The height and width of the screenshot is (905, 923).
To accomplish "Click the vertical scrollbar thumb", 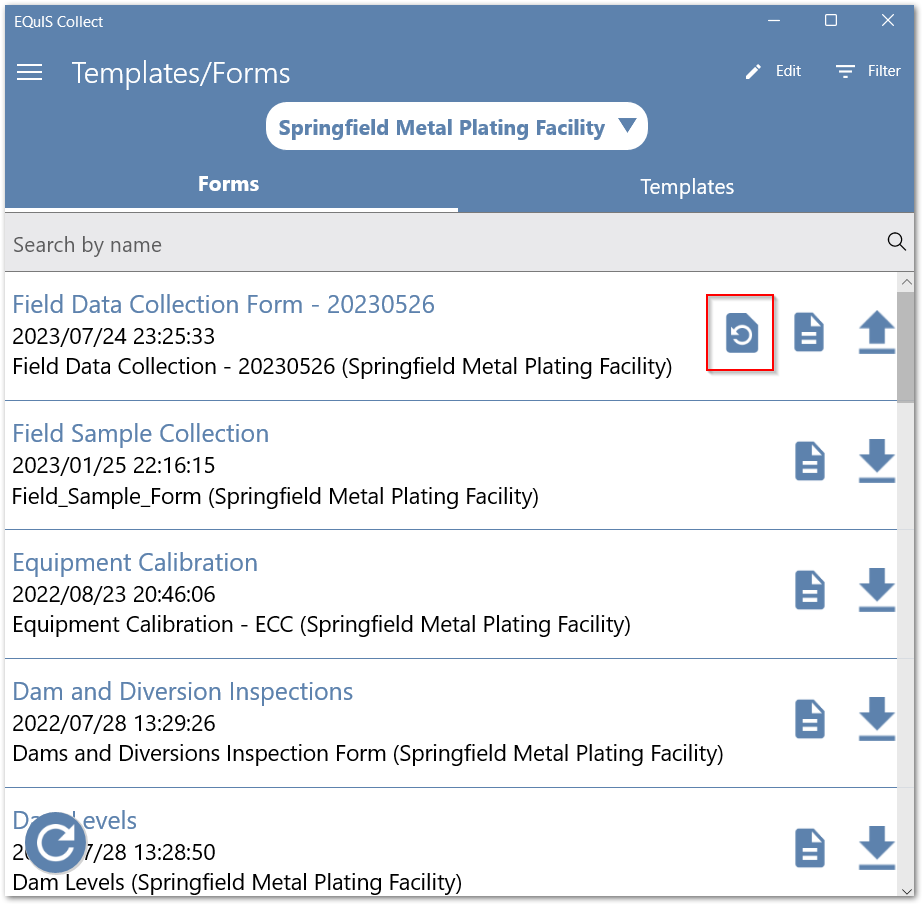I will (x=906, y=347).
